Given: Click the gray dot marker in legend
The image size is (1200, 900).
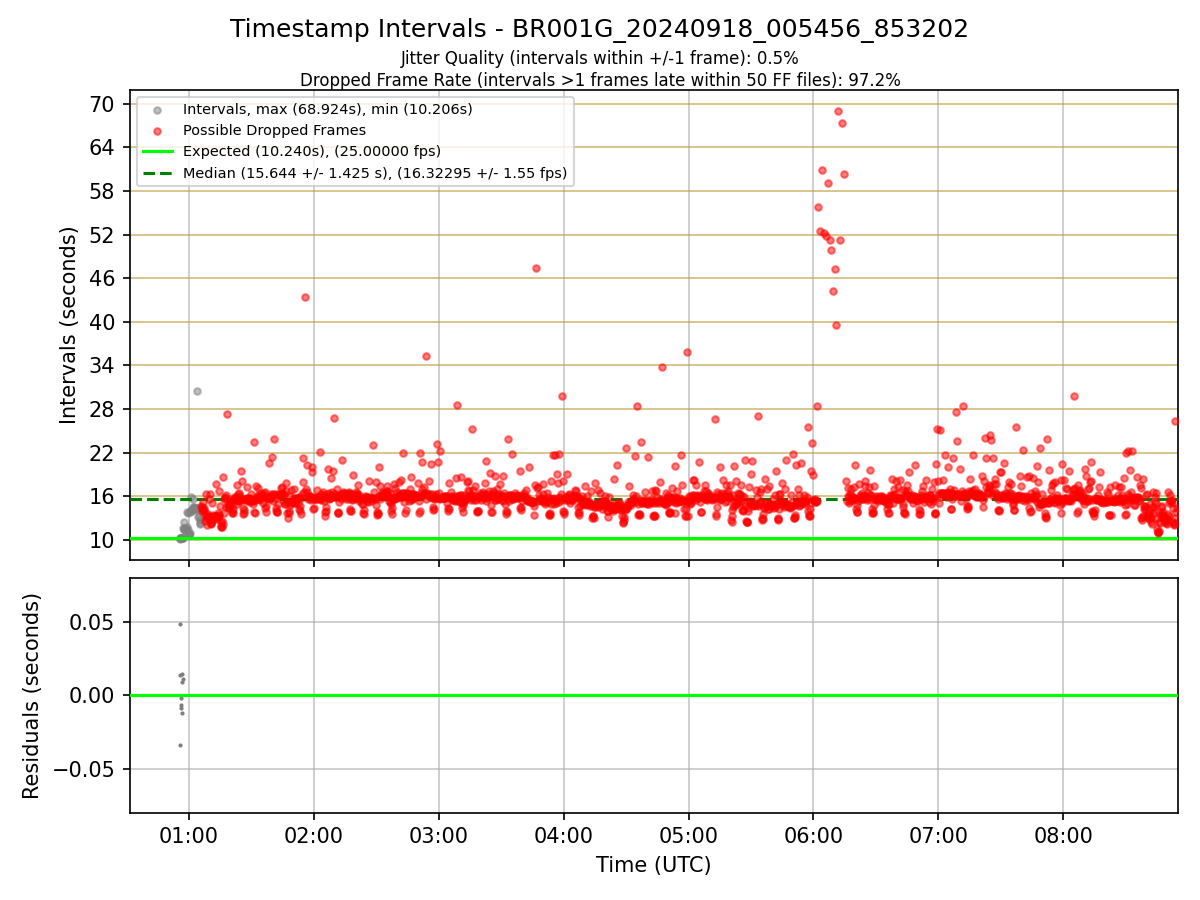Looking at the screenshot, I should [158, 109].
